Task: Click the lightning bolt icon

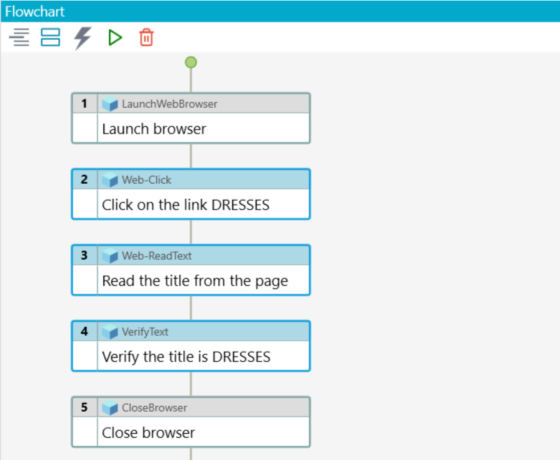Action: [x=82, y=38]
